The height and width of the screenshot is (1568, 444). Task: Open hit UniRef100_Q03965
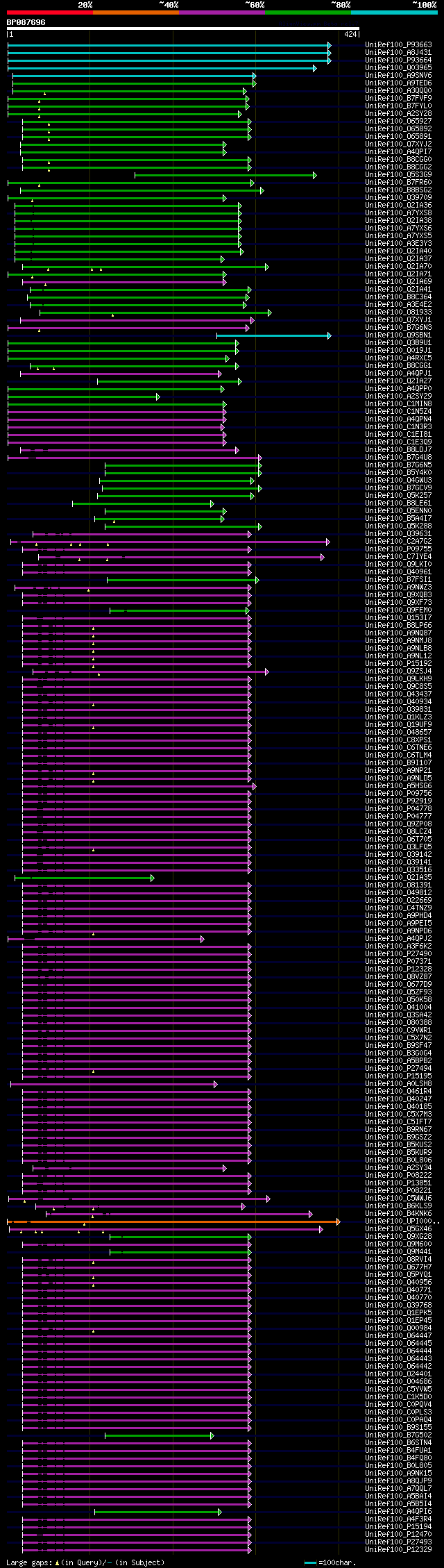tap(398, 68)
